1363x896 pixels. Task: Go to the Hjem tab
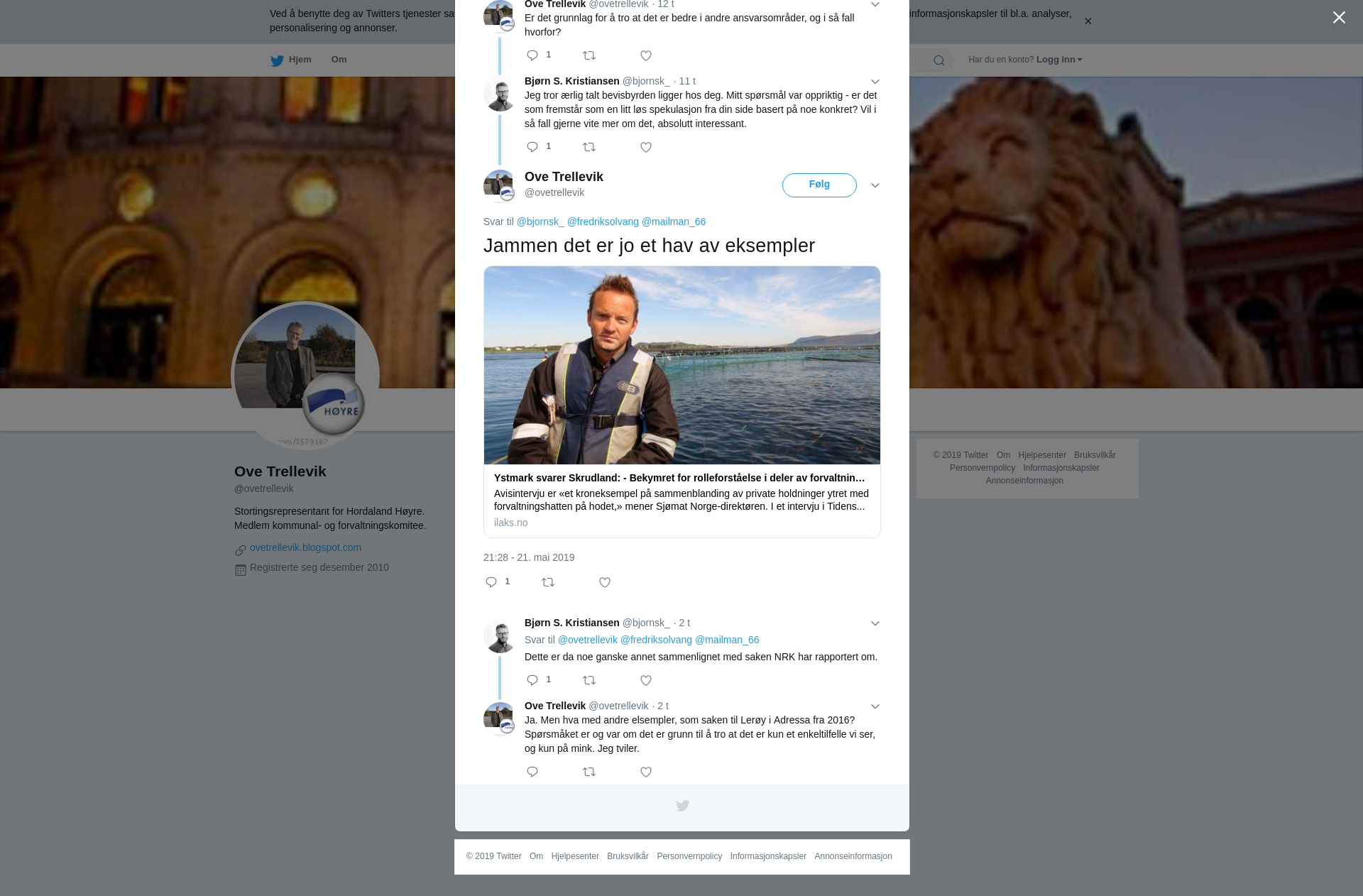[x=300, y=60]
